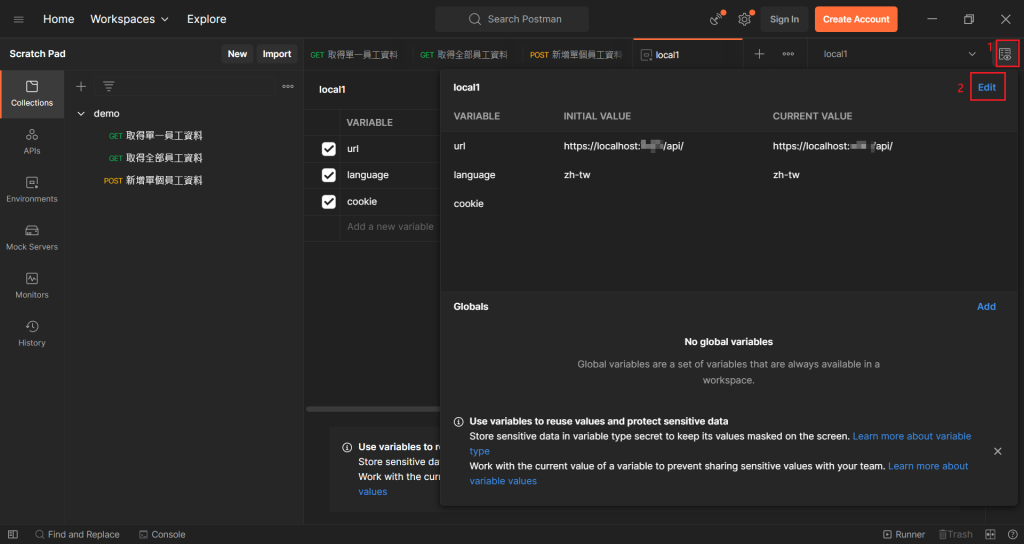Open the hamburger menu icon
The height and width of the screenshot is (544, 1024).
tap(18, 20)
